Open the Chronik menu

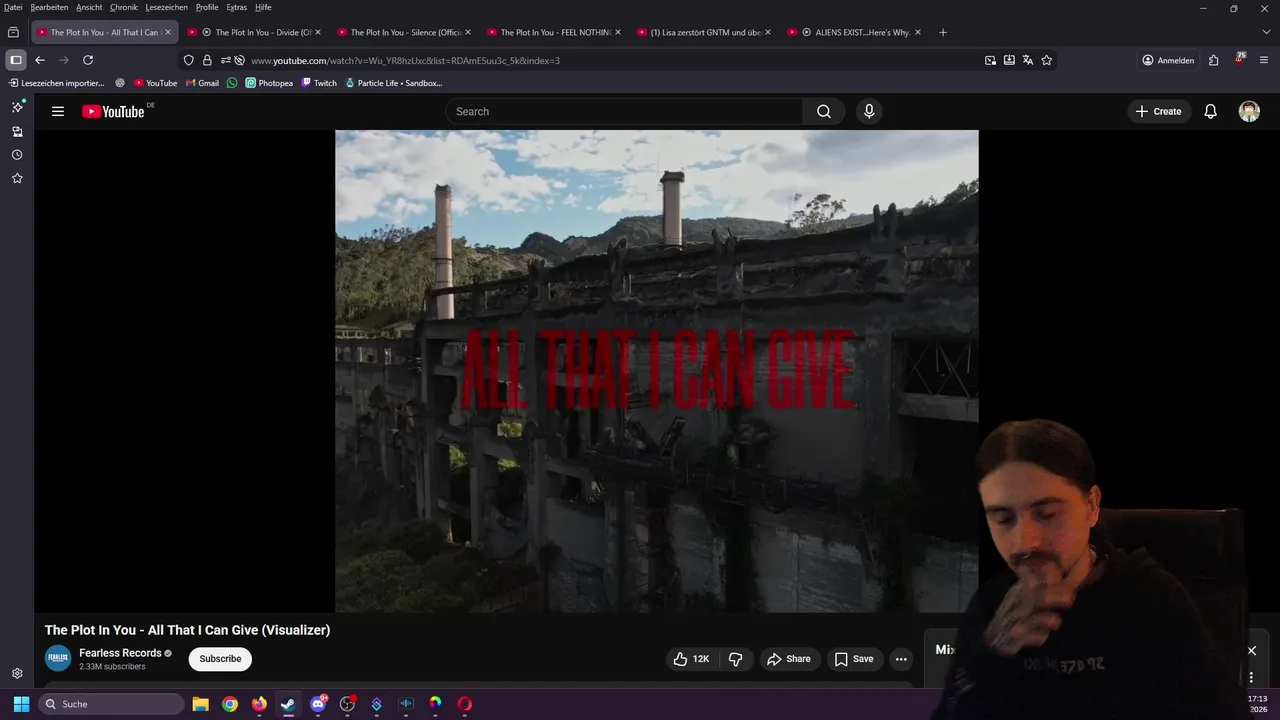click(124, 7)
